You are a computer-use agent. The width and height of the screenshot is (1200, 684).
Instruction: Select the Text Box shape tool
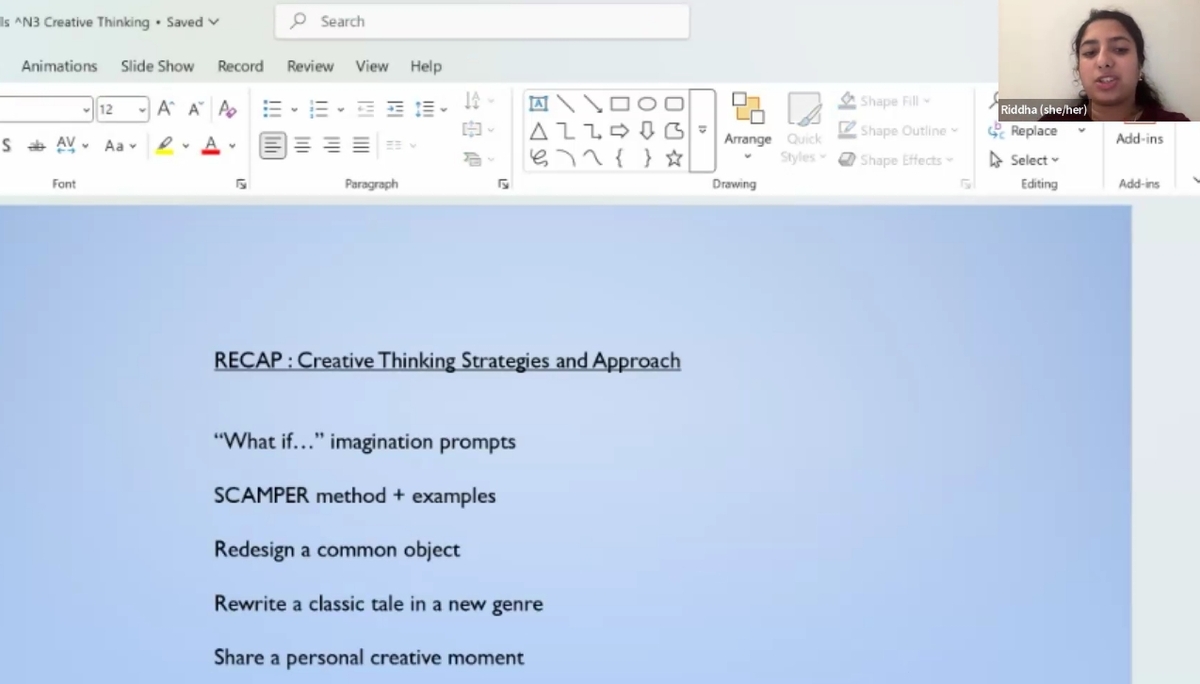tap(538, 104)
